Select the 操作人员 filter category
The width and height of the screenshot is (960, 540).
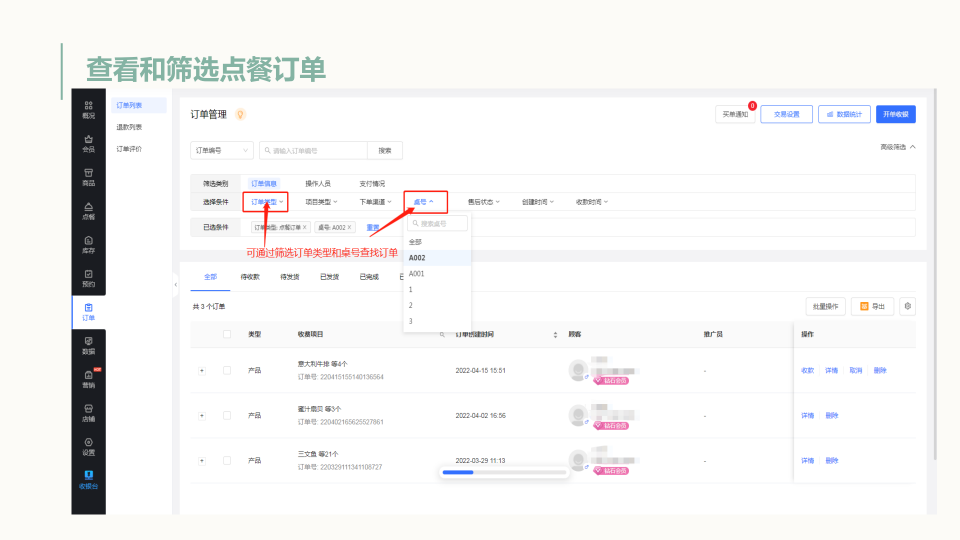(x=318, y=184)
